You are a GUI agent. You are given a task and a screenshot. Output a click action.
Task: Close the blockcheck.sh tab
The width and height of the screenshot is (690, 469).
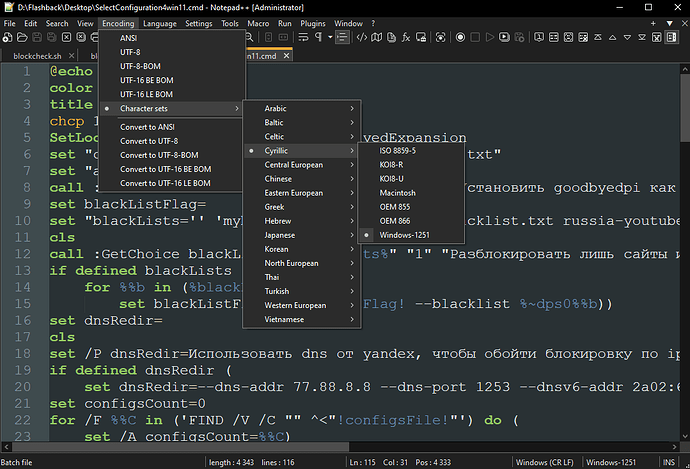click(x=71, y=56)
